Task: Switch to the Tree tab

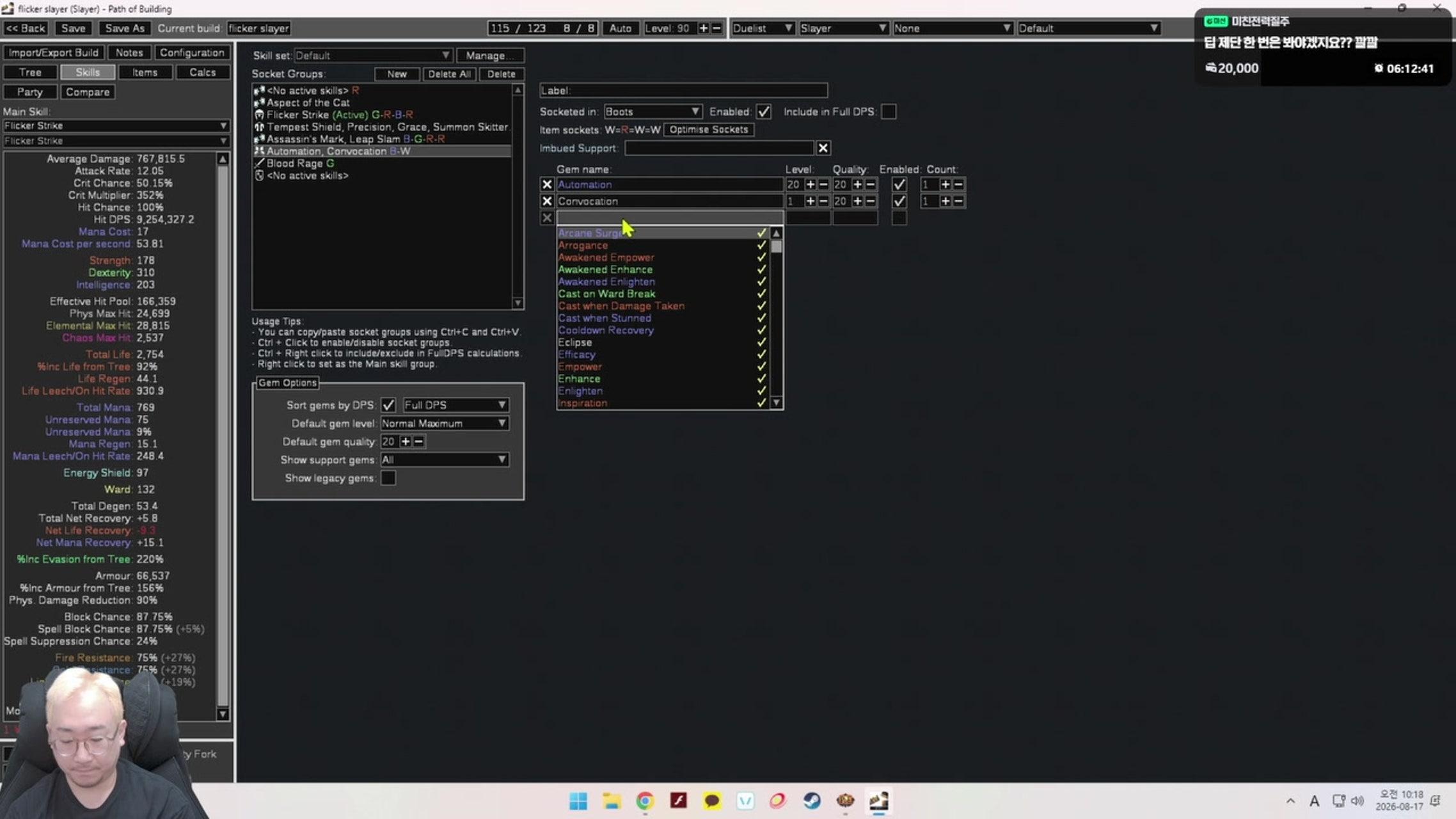Action: 30,72
